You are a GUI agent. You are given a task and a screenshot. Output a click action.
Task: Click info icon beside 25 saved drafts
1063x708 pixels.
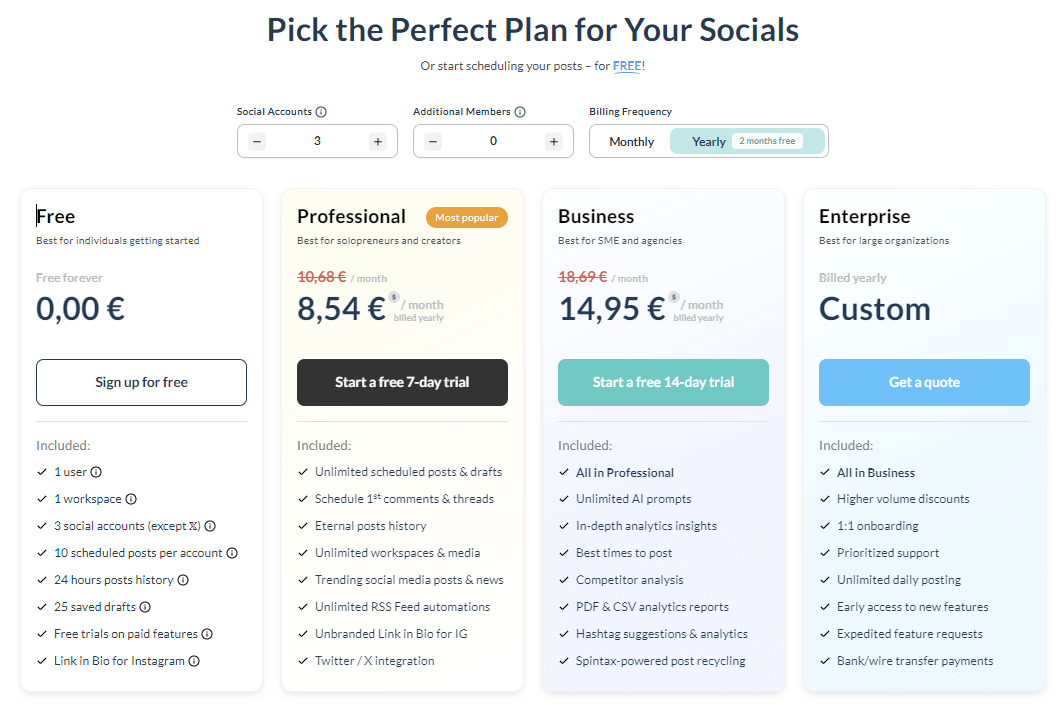(145, 607)
